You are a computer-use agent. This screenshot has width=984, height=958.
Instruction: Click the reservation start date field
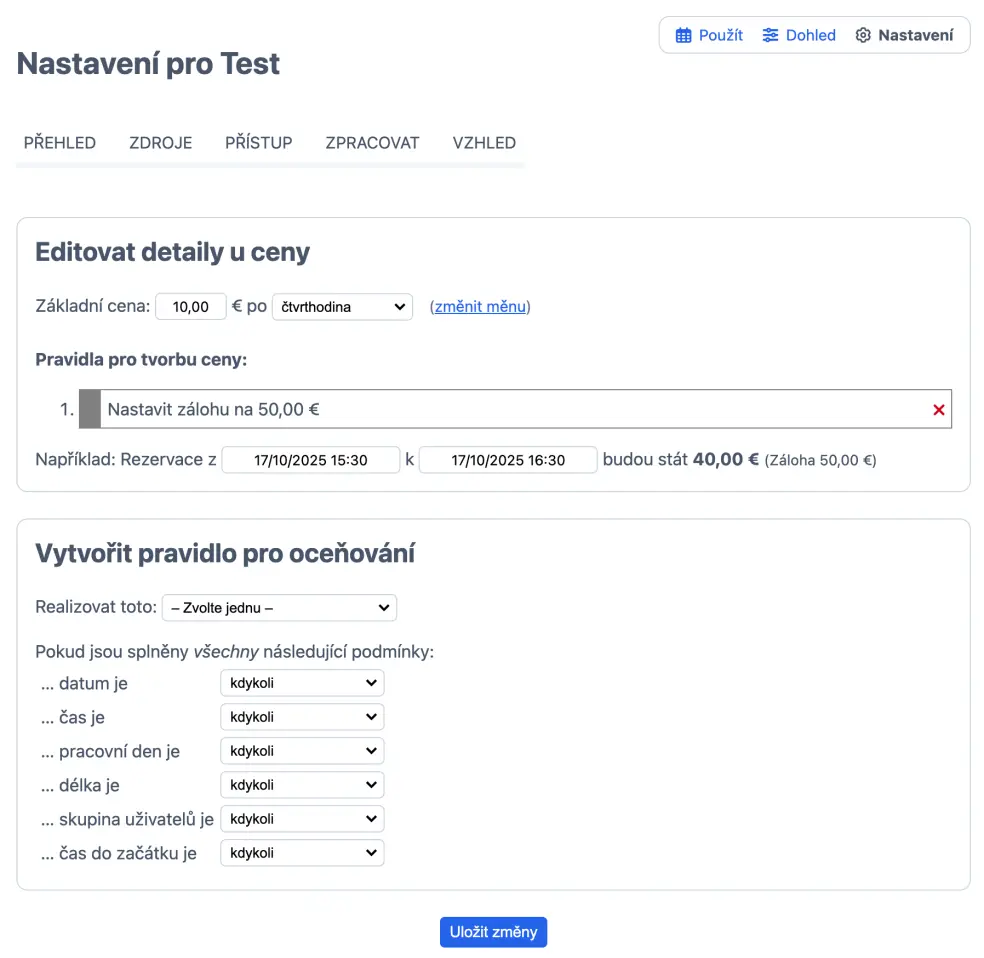coord(310,460)
